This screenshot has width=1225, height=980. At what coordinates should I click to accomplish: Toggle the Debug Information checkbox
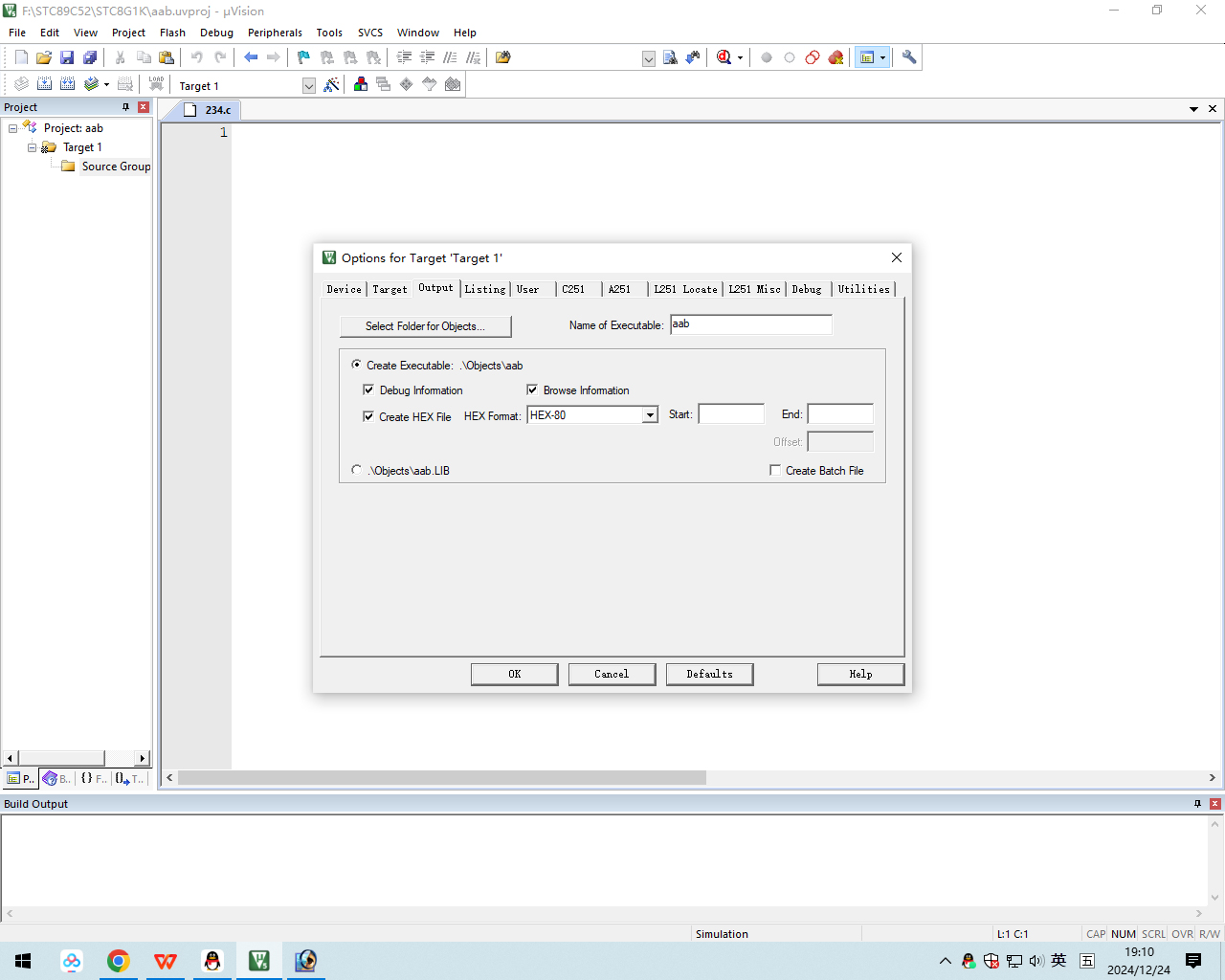368,390
